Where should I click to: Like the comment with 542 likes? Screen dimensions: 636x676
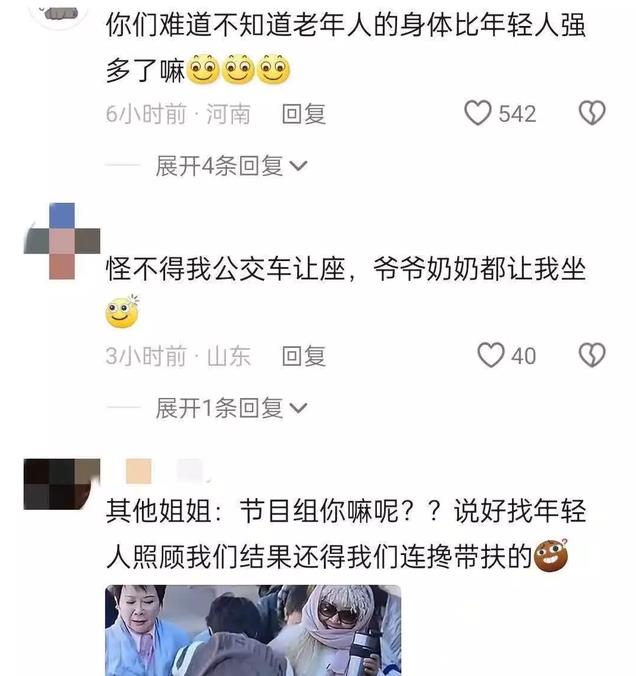pos(478,113)
